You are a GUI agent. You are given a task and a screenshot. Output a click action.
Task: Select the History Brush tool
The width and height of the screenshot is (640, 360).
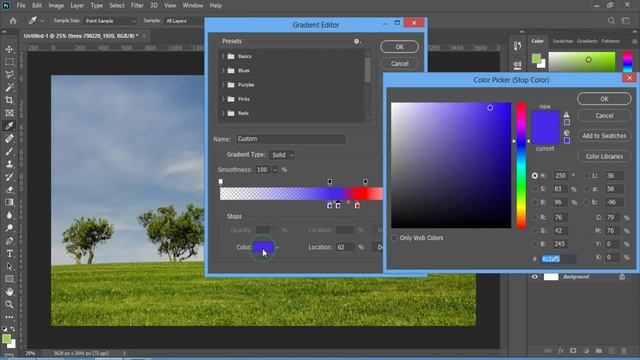[9, 177]
